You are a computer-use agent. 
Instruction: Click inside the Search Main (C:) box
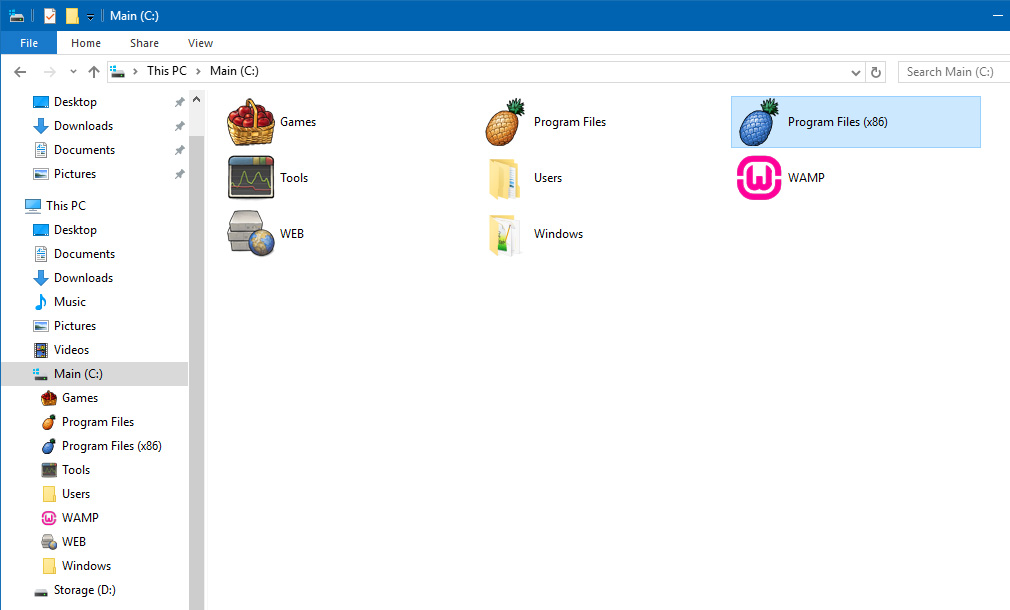tap(948, 71)
